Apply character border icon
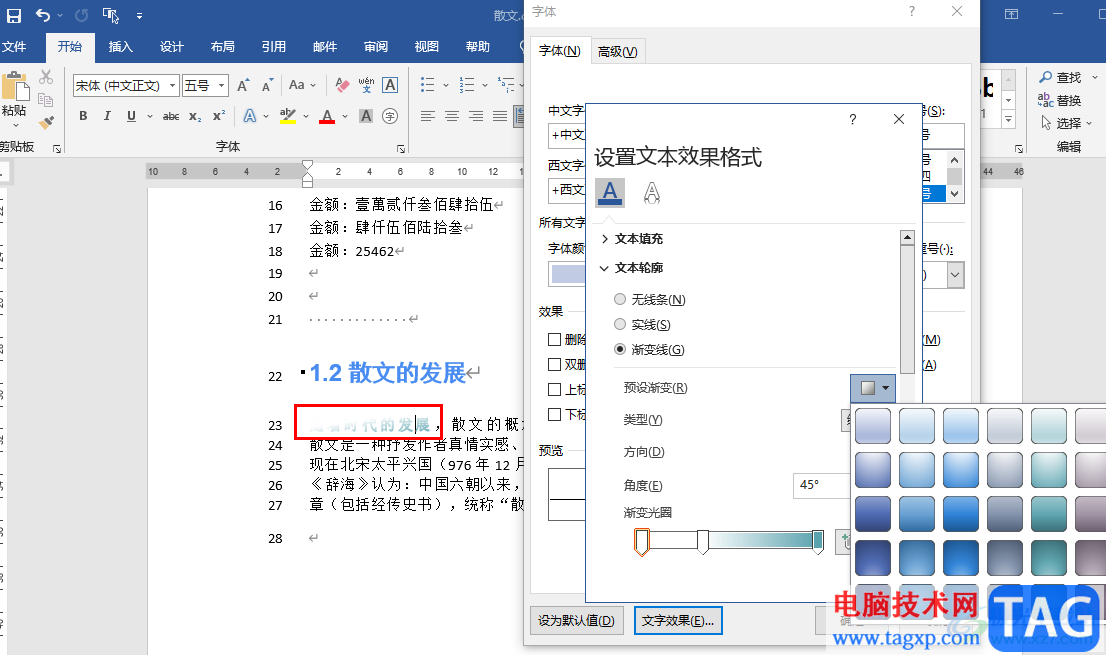This screenshot has height=655, width=1106. pyautogui.click(x=390, y=85)
